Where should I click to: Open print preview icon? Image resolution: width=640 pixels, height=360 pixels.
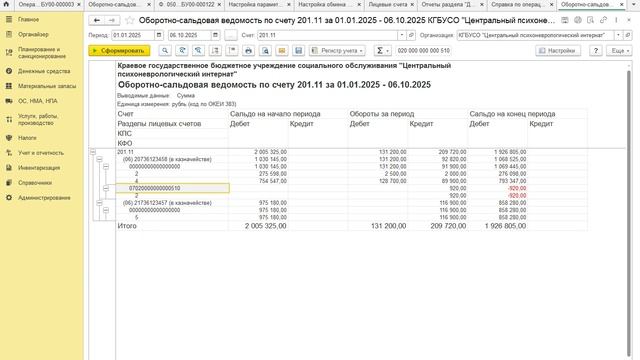point(265,50)
